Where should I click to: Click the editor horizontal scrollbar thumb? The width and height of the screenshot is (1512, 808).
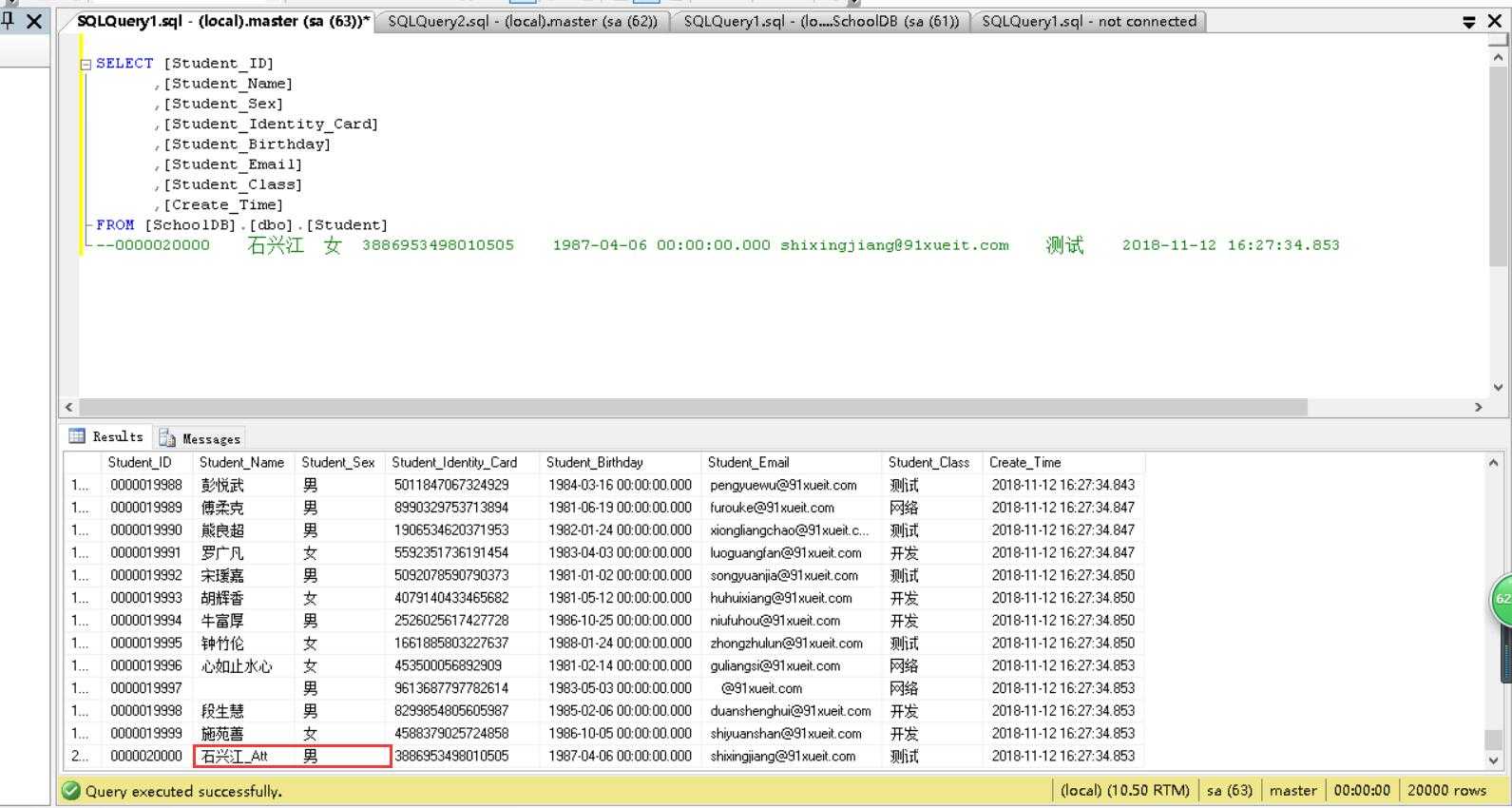pyautogui.click(x=692, y=407)
